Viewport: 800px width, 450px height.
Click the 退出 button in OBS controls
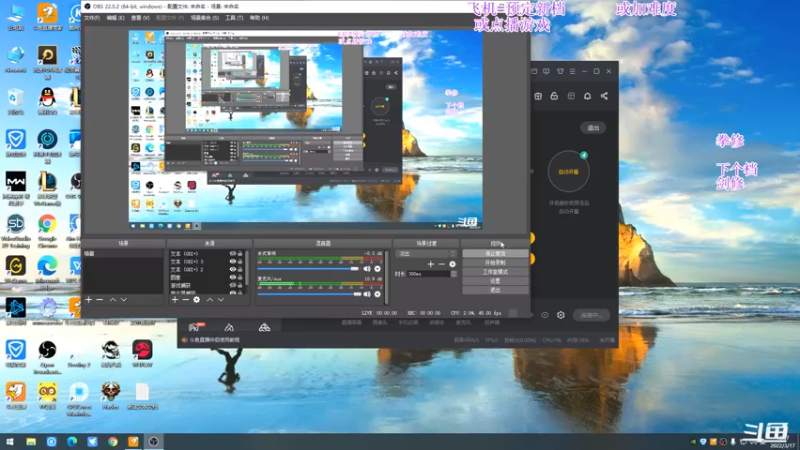pos(495,290)
